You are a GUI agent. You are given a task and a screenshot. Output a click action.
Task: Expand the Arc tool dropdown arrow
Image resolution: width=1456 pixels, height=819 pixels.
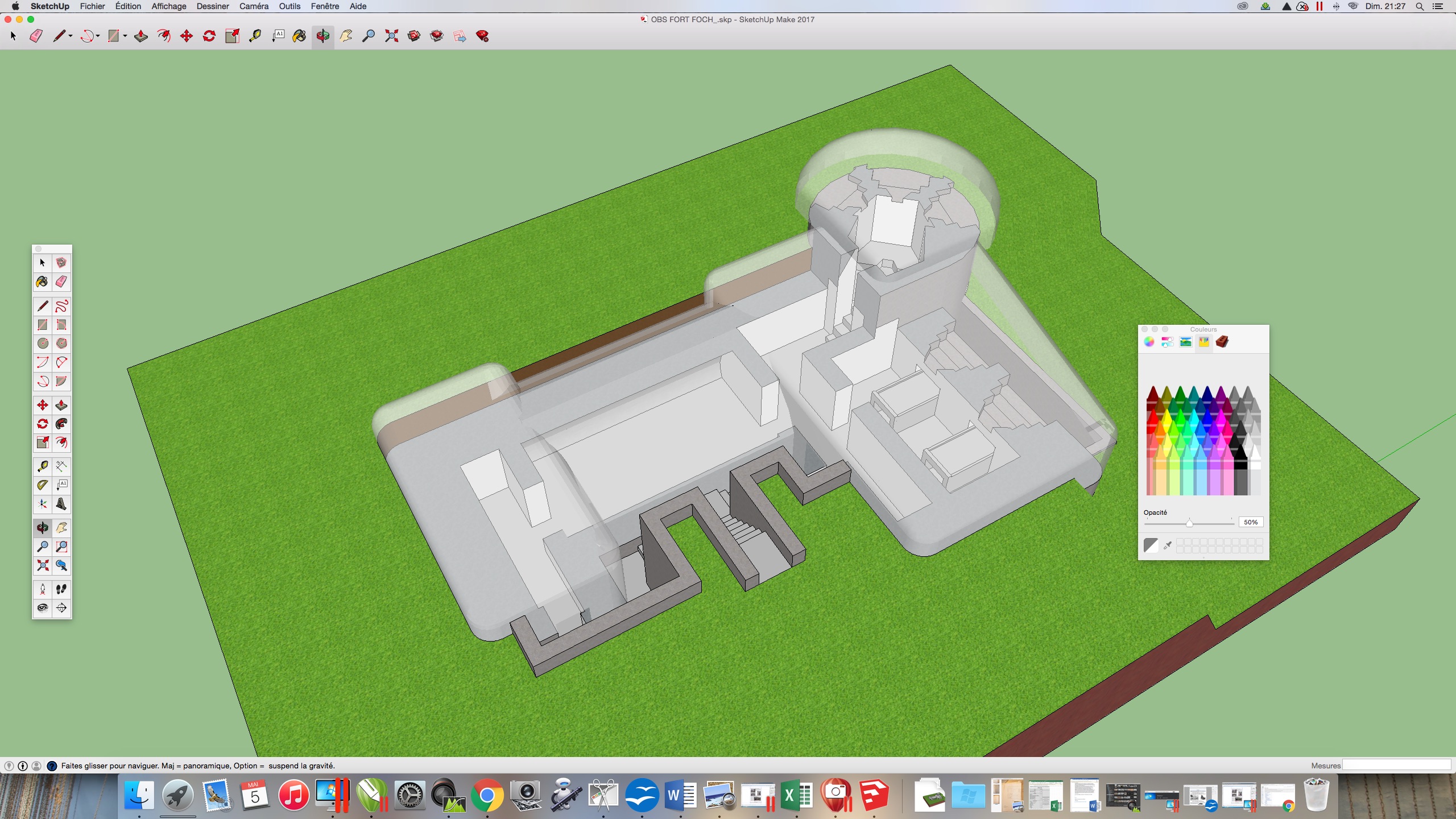[x=98, y=36]
